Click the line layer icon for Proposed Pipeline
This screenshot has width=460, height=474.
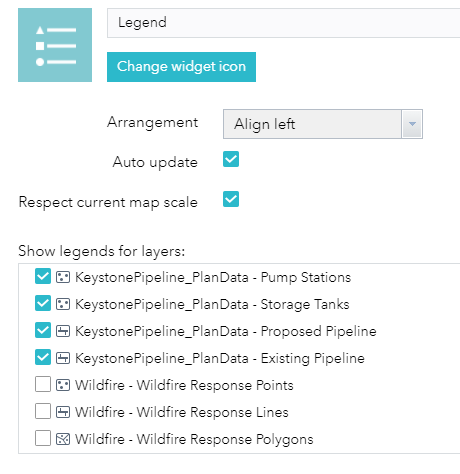point(63,331)
